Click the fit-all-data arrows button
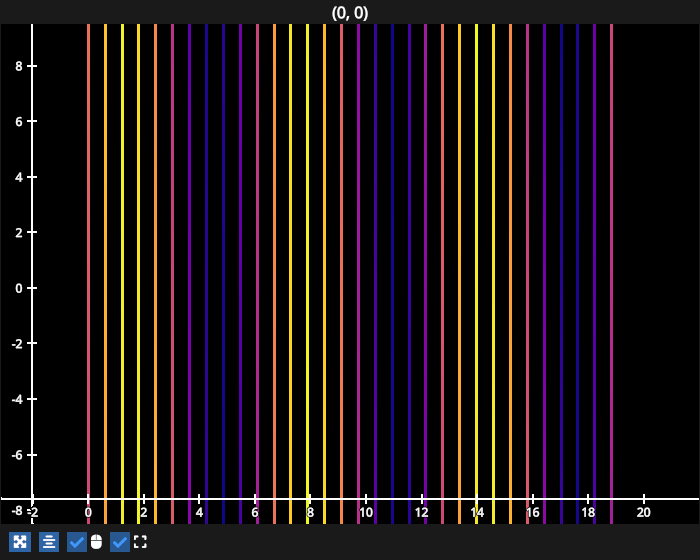Viewport: 700px width, 560px height. coord(20,542)
